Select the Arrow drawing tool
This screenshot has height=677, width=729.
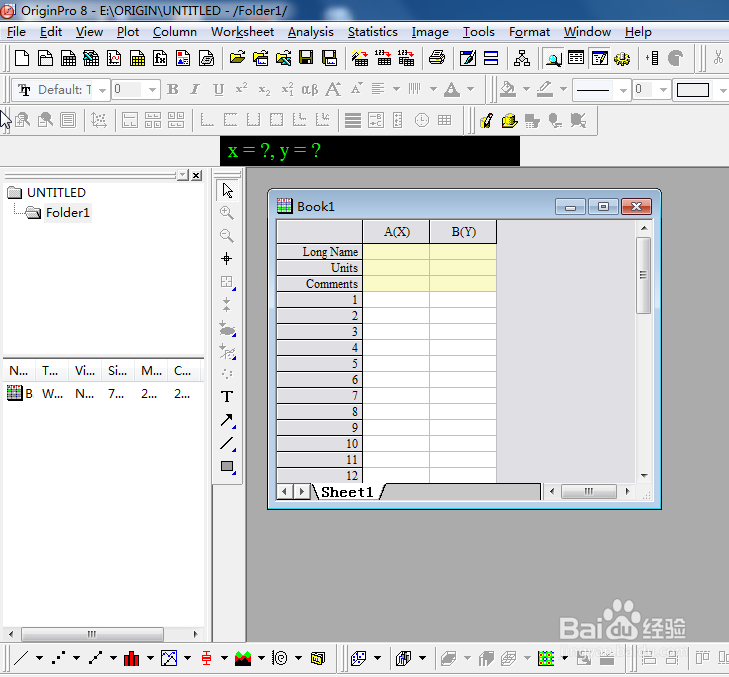[227, 420]
